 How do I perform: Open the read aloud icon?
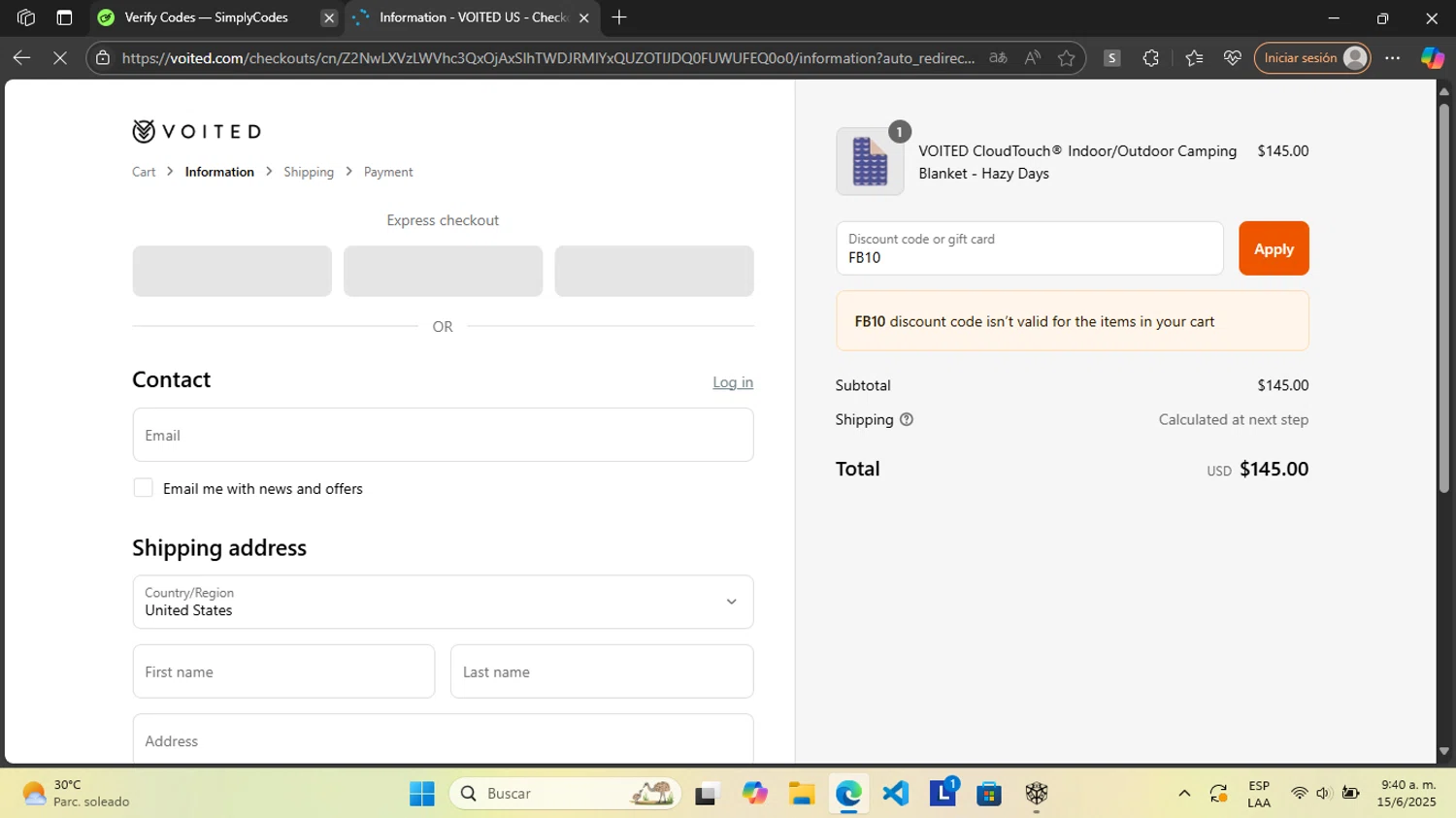point(1032,58)
